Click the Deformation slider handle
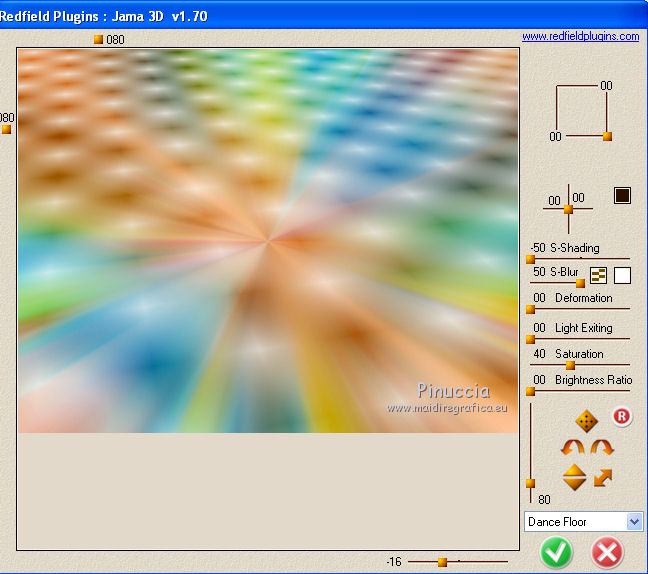The width and height of the screenshot is (648, 574). (531, 310)
